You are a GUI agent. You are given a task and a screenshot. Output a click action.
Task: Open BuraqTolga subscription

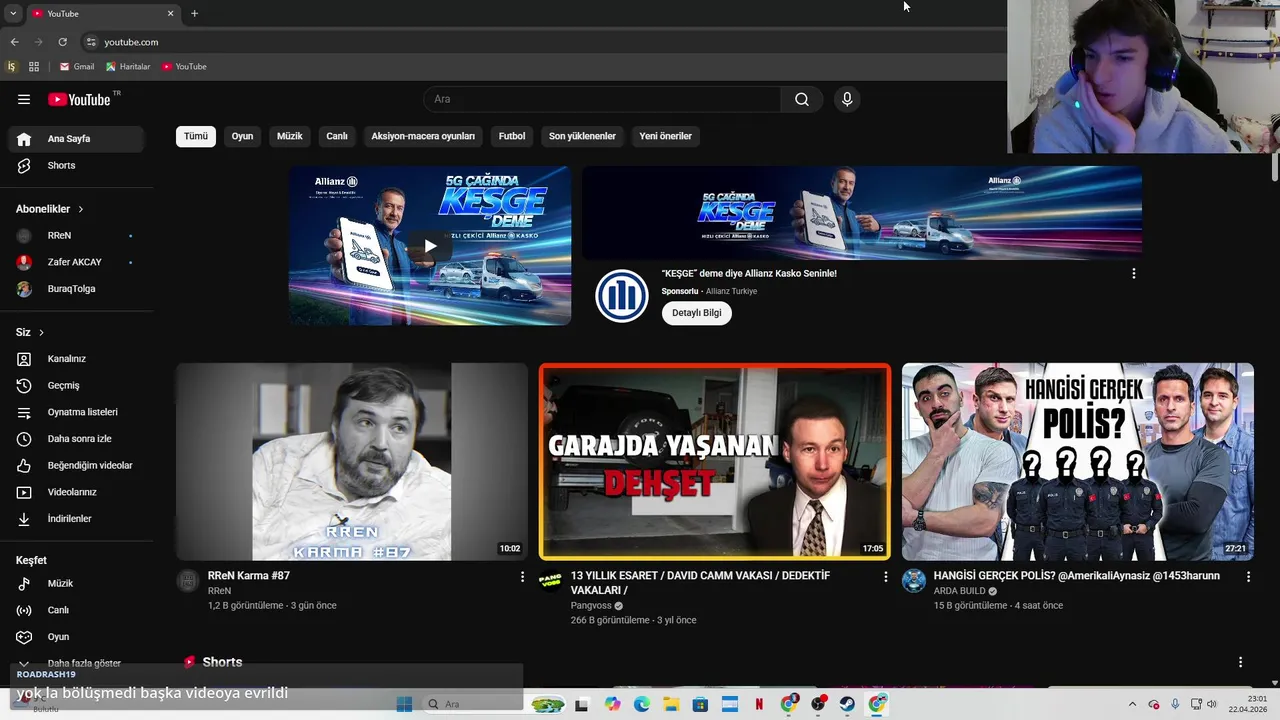coord(76,289)
